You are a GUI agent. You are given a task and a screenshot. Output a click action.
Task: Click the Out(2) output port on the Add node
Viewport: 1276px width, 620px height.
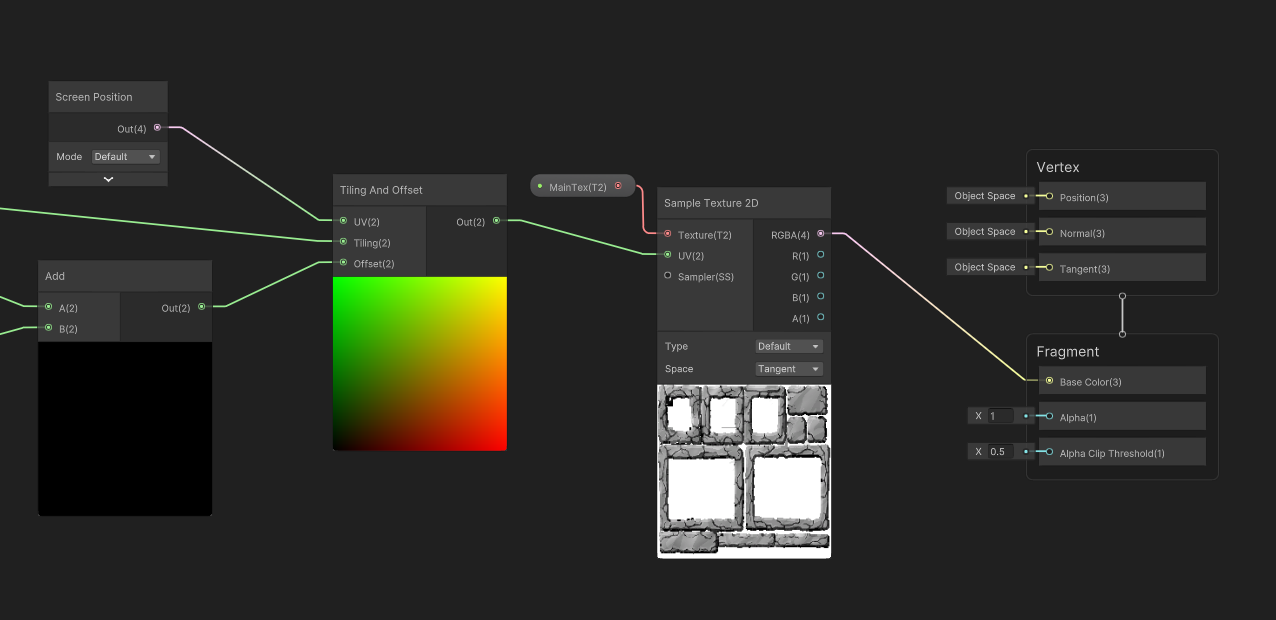pyautogui.click(x=202, y=308)
